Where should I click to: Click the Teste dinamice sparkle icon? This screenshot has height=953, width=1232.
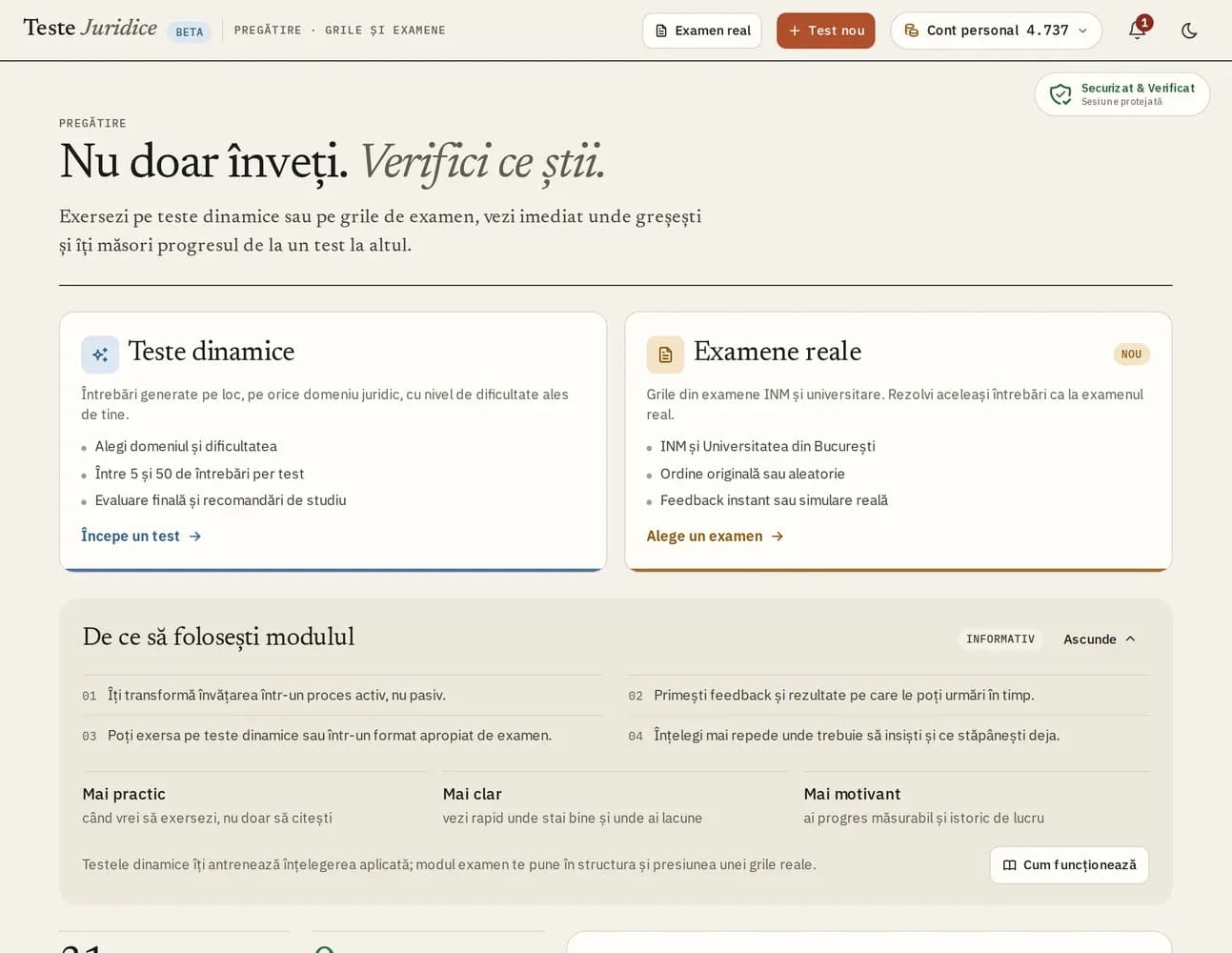point(100,355)
